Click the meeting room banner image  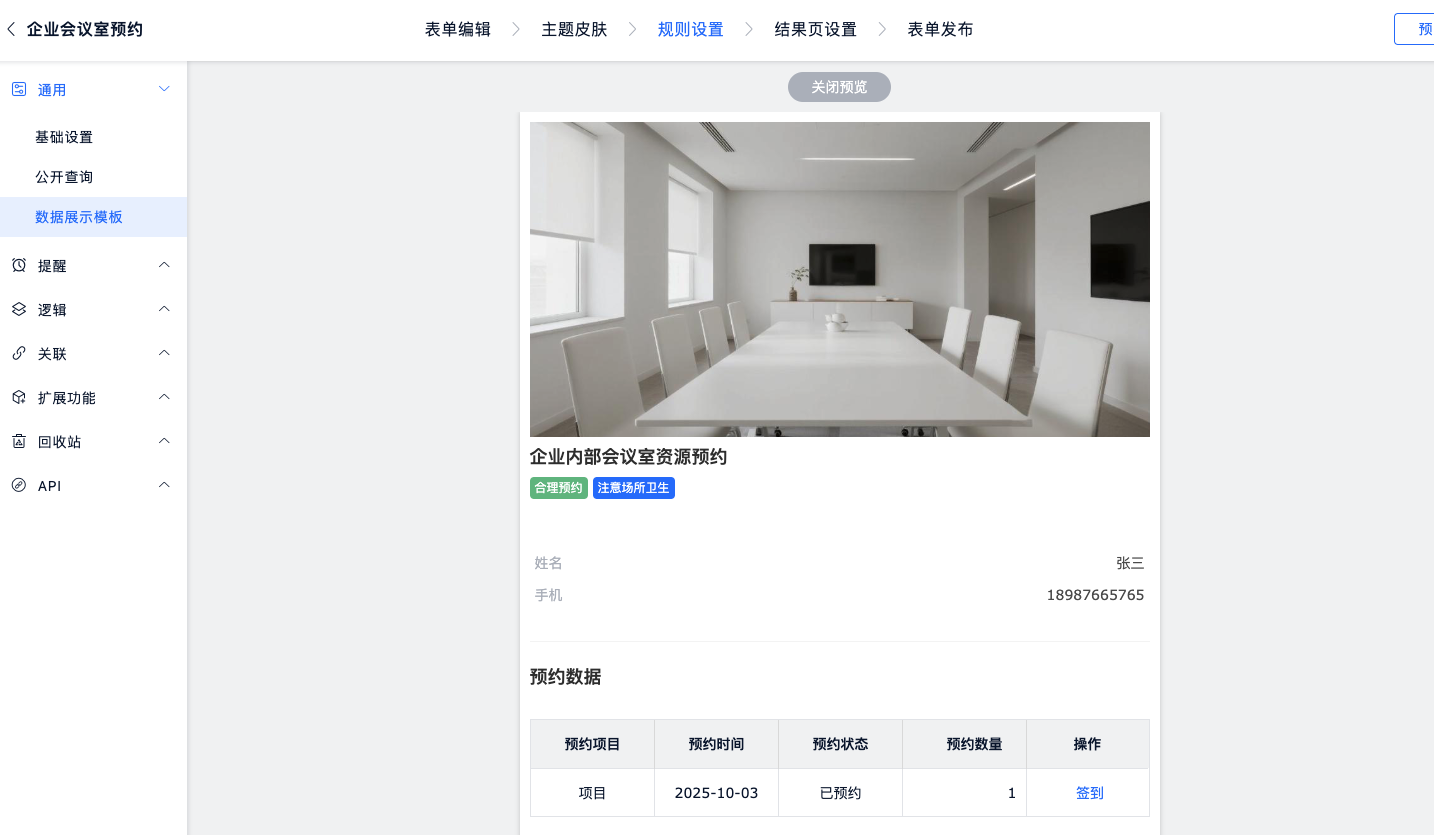coord(839,279)
